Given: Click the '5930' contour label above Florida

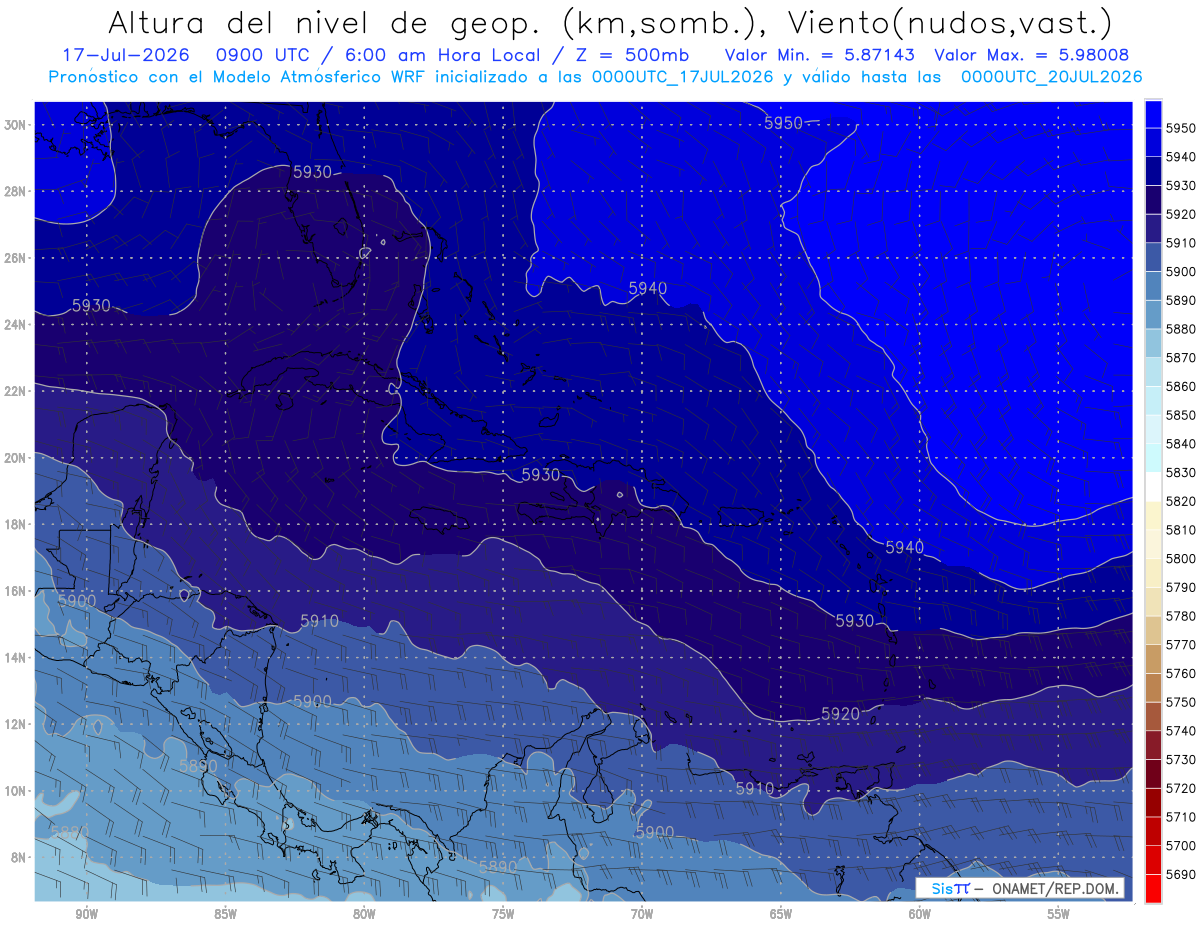Looking at the screenshot, I should [312, 172].
